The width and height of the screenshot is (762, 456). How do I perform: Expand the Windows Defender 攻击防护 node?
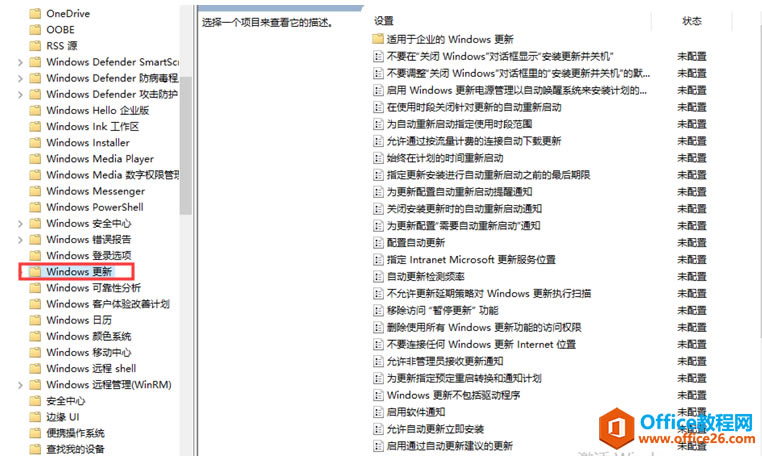[20, 94]
